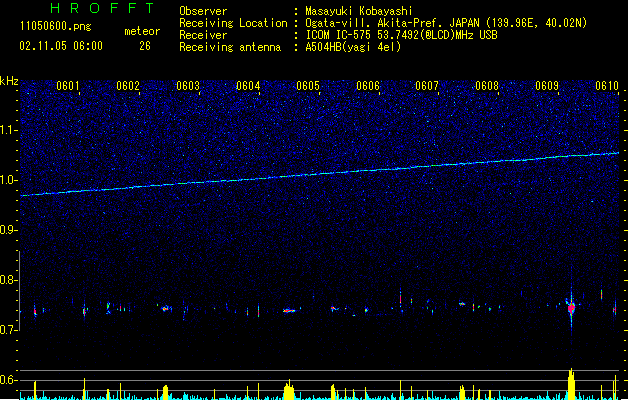Select the A504HB(yagi 4el) antenna text

(x=353, y=47)
